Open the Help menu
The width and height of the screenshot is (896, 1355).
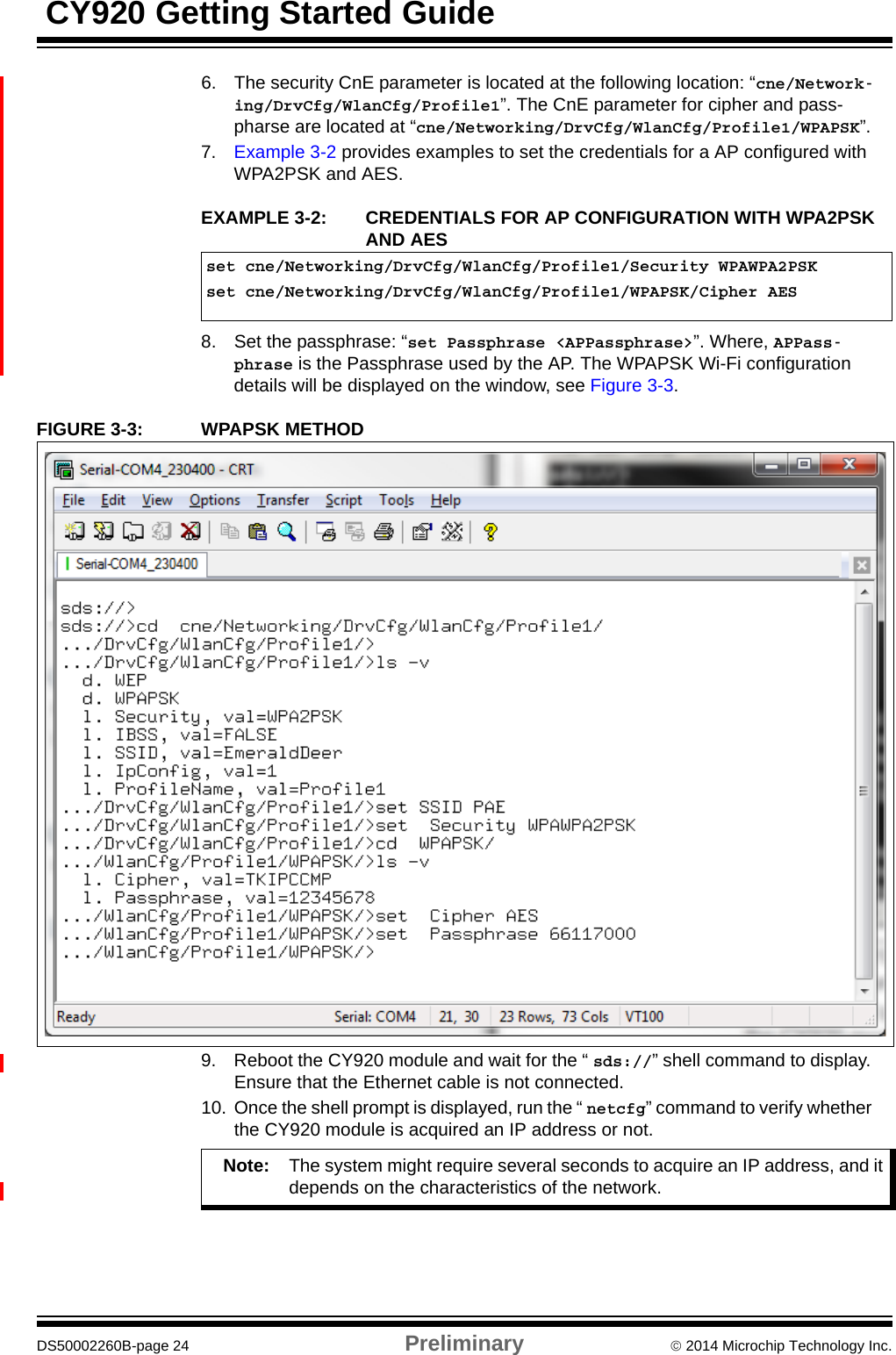coord(445,500)
